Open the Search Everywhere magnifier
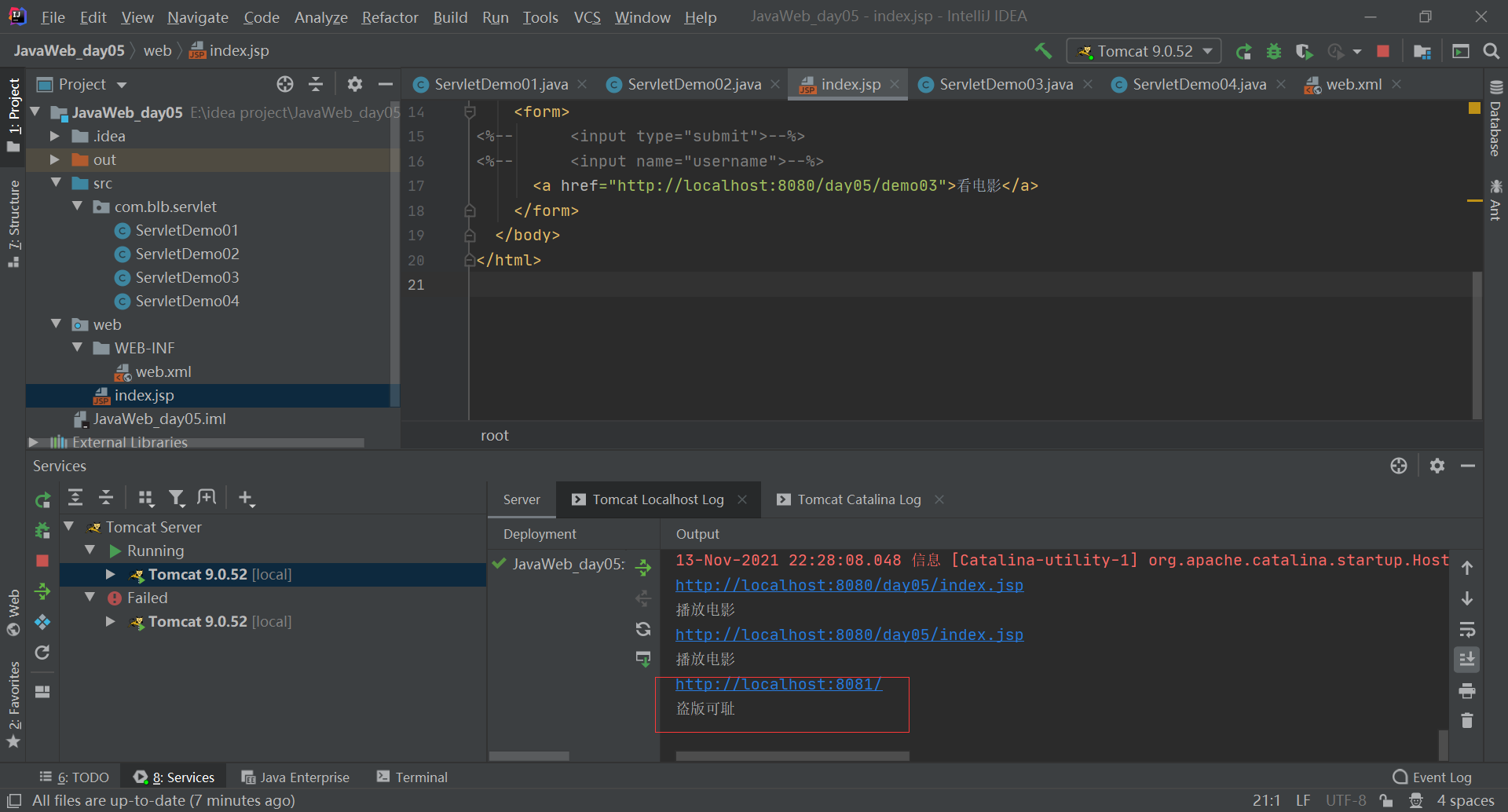This screenshot has height=812, width=1508. click(1491, 51)
